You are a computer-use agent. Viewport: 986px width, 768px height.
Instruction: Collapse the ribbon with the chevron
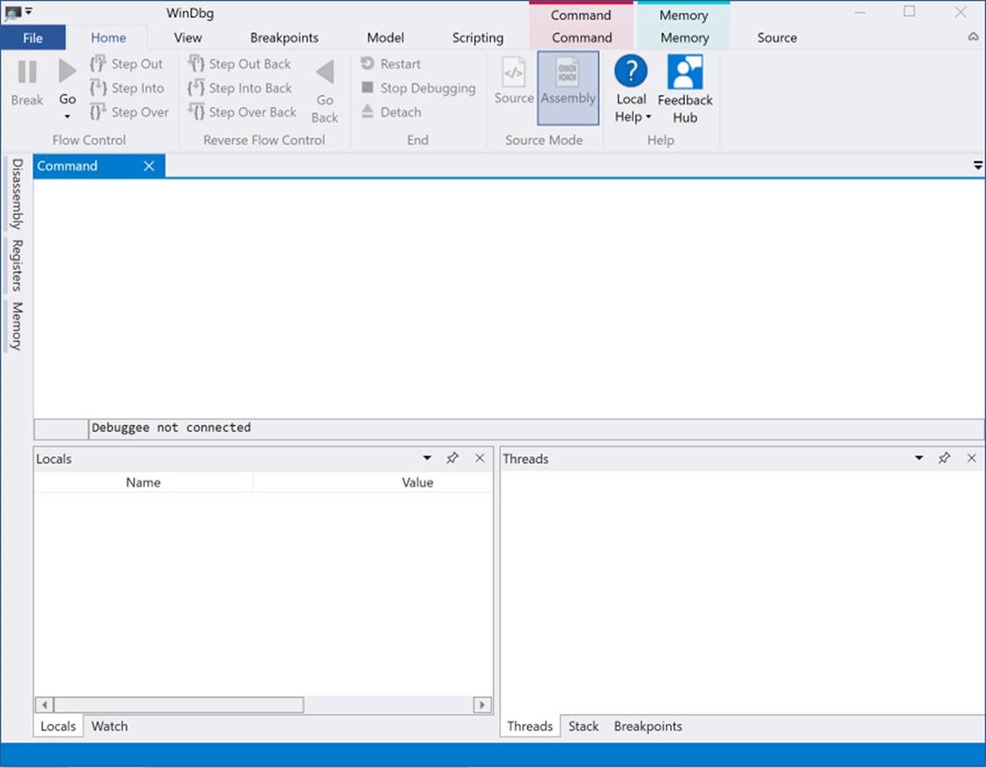[973, 37]
